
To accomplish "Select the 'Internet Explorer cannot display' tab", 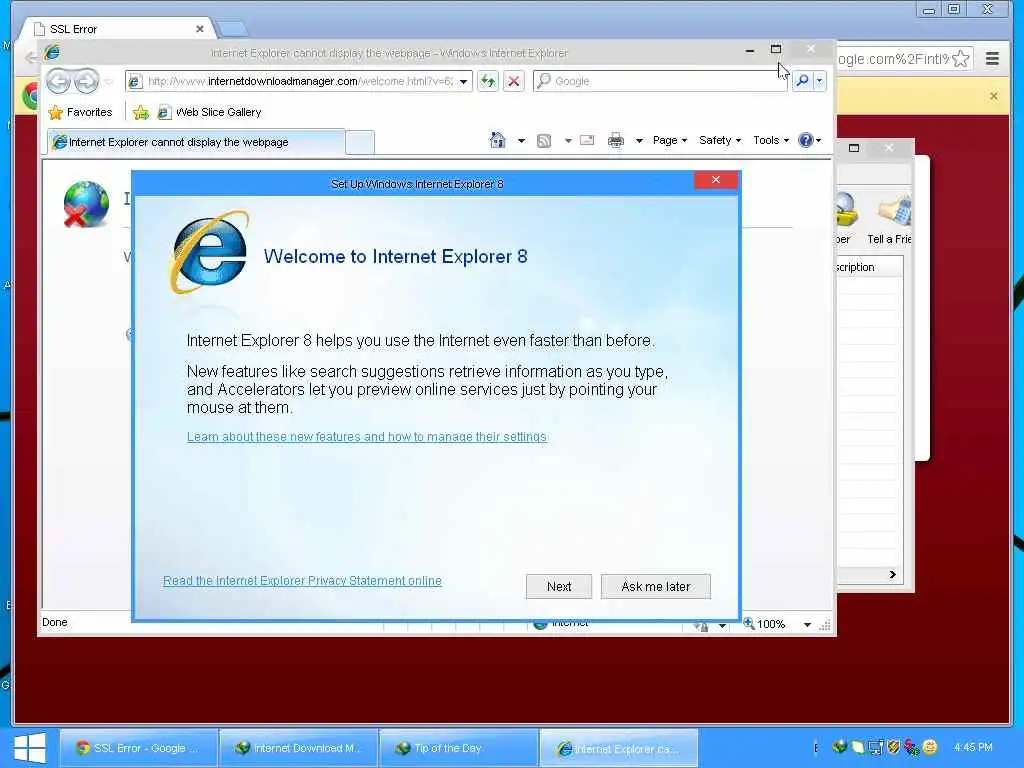I will point(195,142).
